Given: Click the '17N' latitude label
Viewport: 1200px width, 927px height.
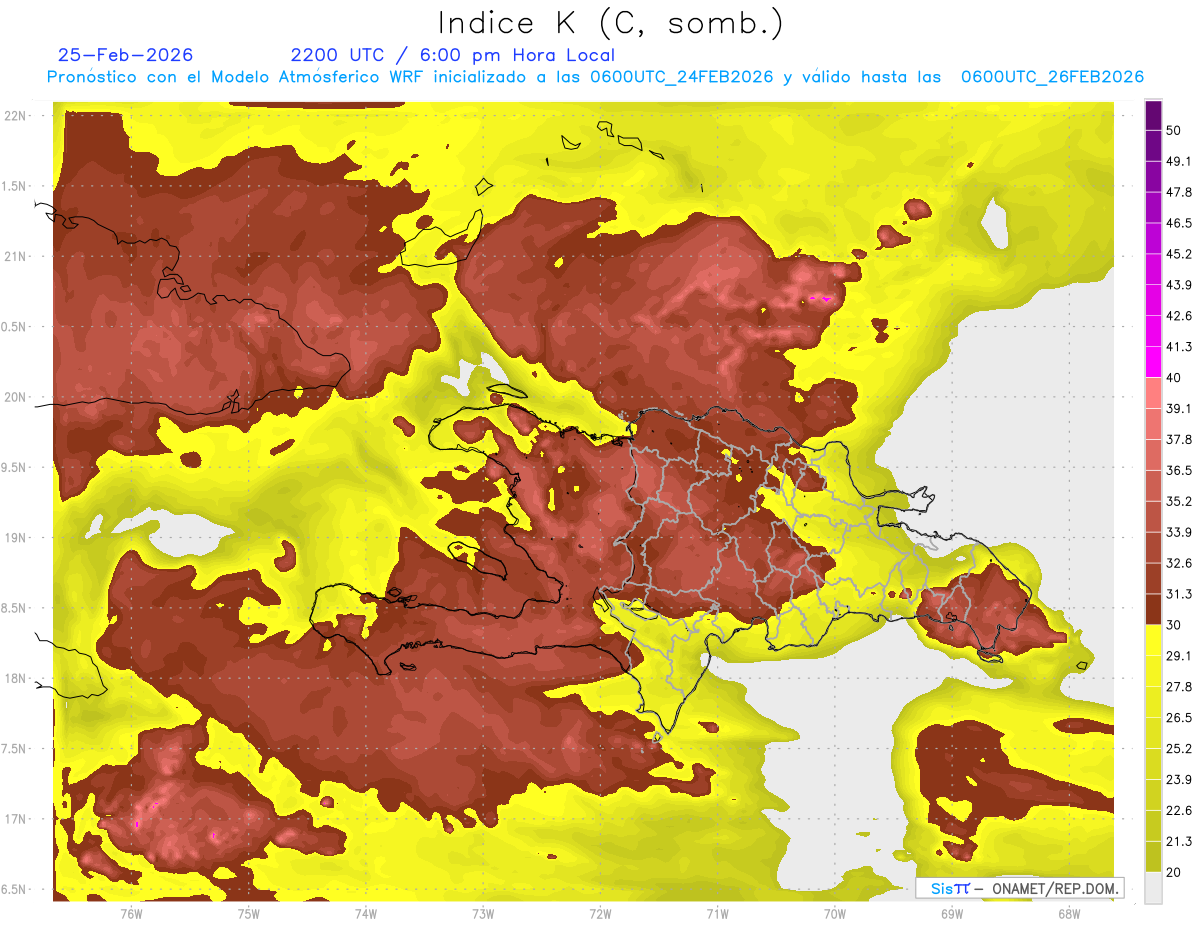Looking at the screenshot, I should (17, 819).
